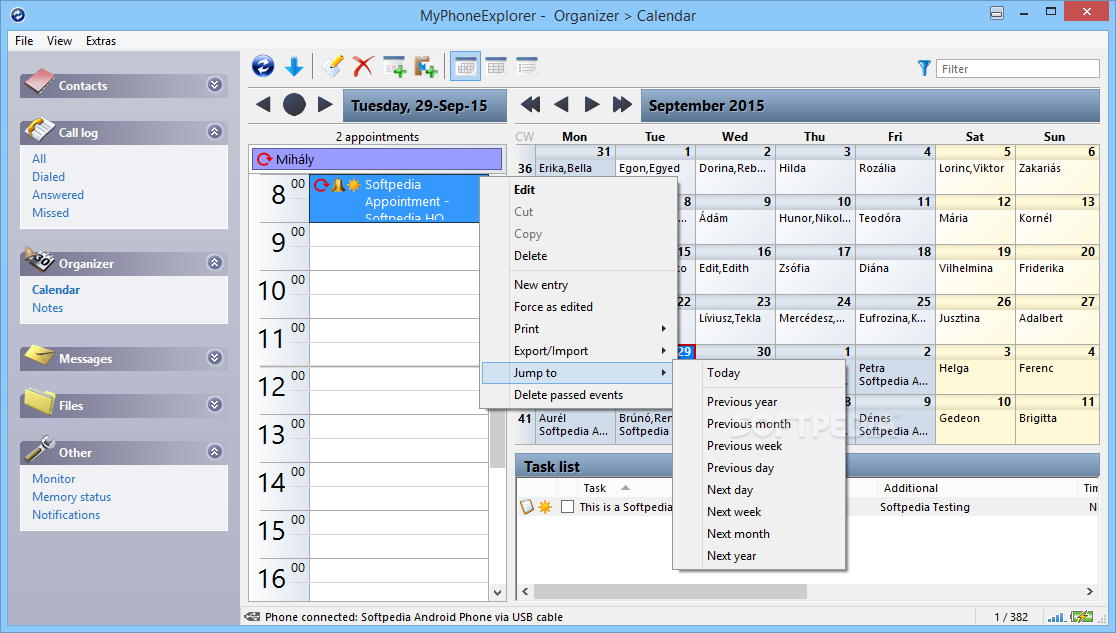
Task: Click the Files folder icon
Action: [39, 402]
